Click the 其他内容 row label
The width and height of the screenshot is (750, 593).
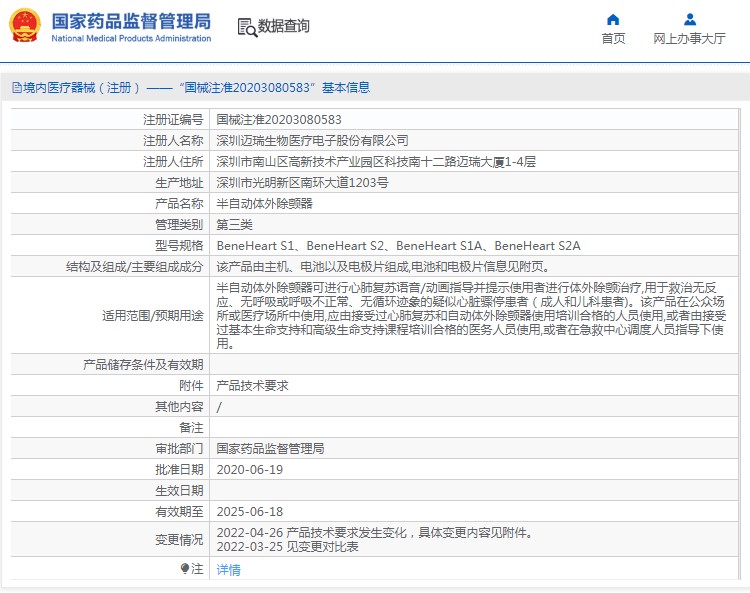[x=179, y=406]
